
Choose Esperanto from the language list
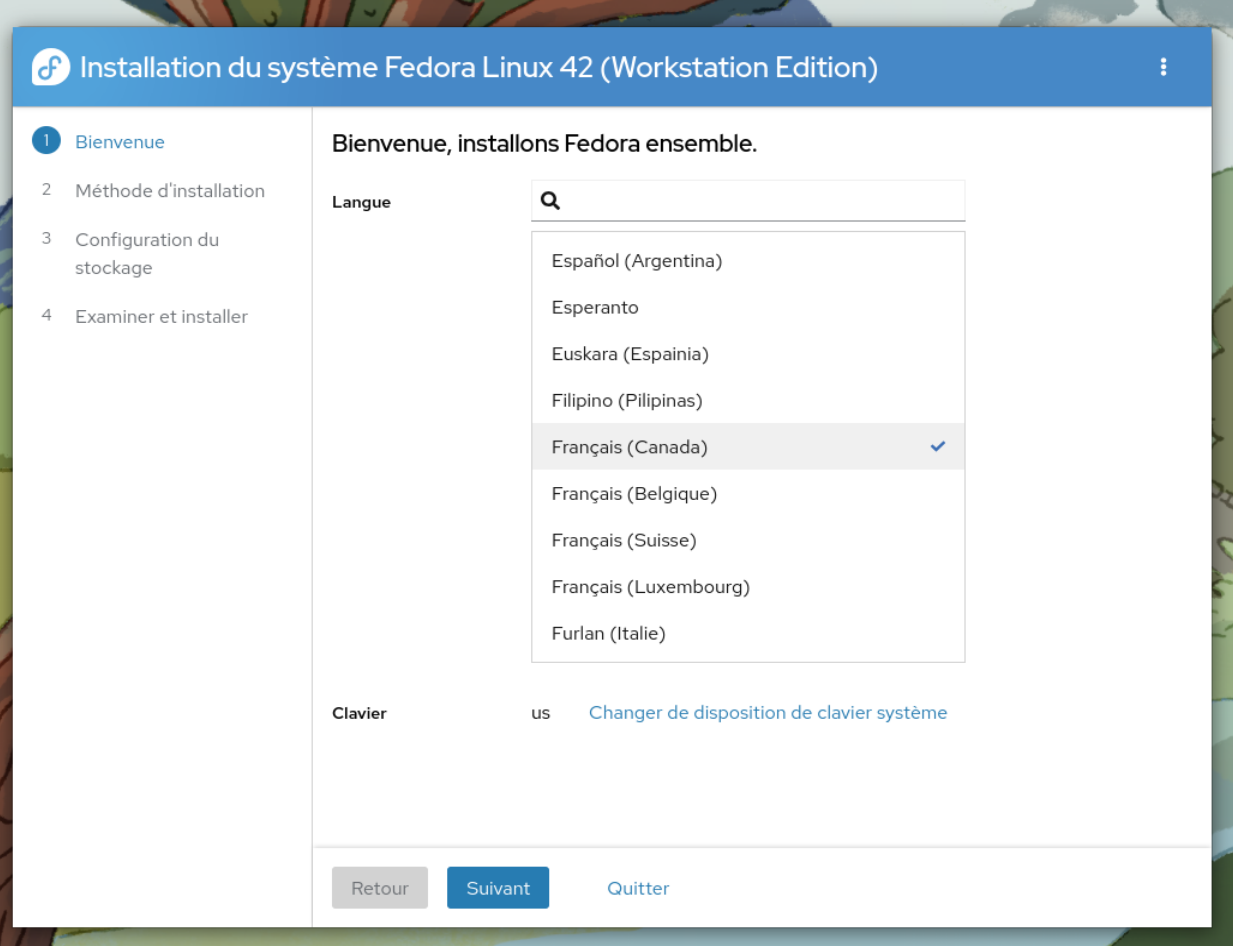[595, 308]
